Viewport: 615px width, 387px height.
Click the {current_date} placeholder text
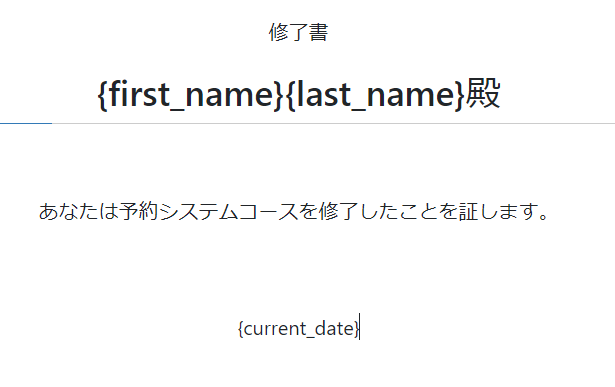point(298,329)
